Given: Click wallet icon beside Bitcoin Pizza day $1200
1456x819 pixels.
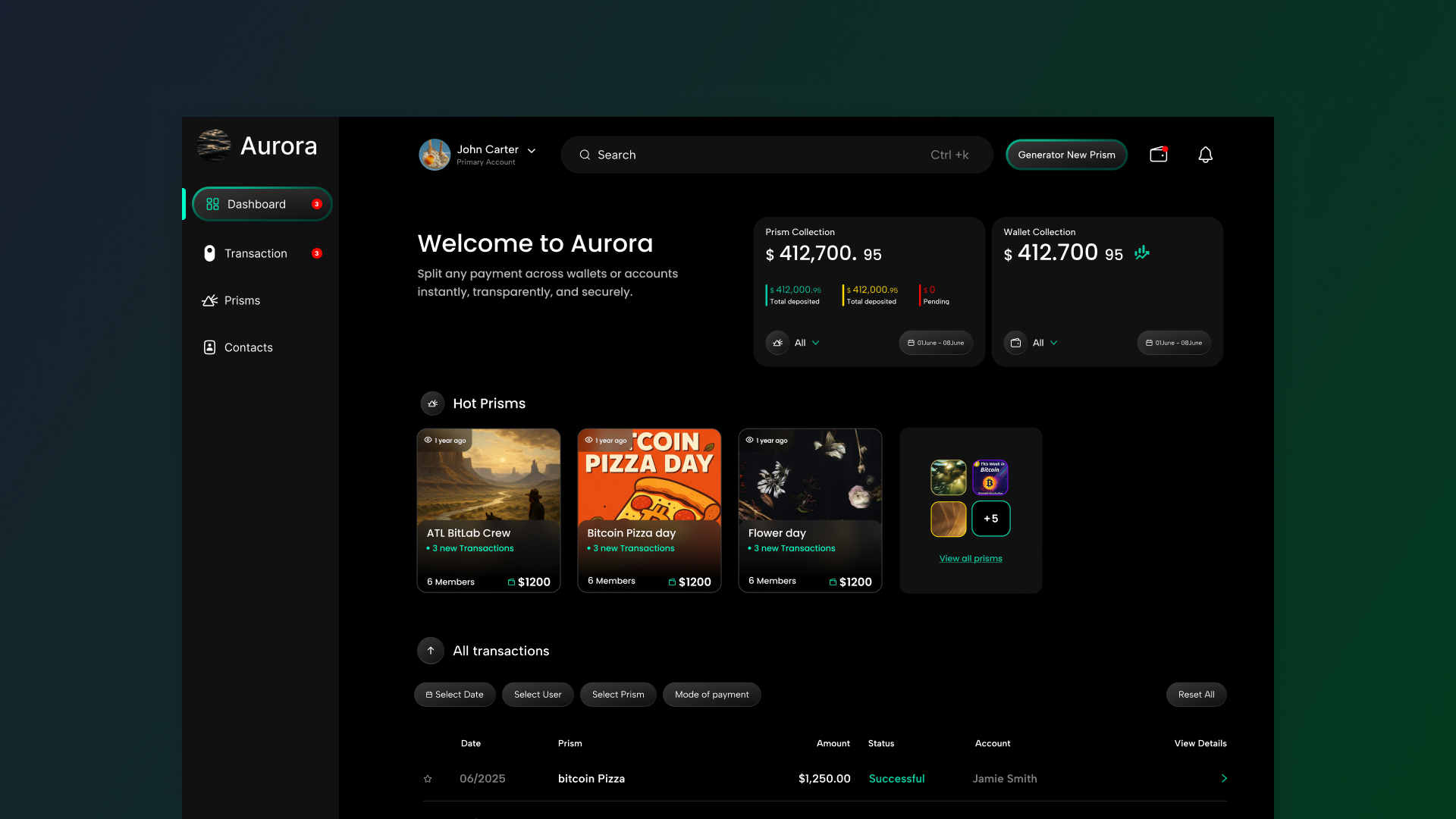Looking at the screenshot, I should [x=672, y=582].
